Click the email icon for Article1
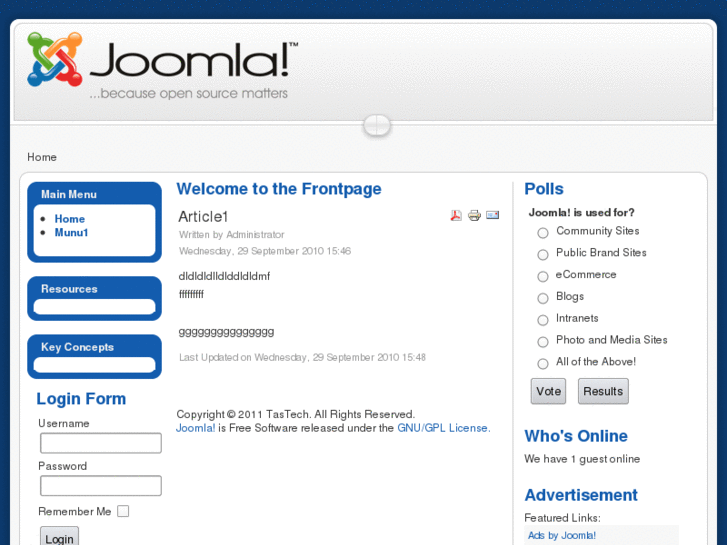This screenshot has width=727, height=545. [492, 215]
